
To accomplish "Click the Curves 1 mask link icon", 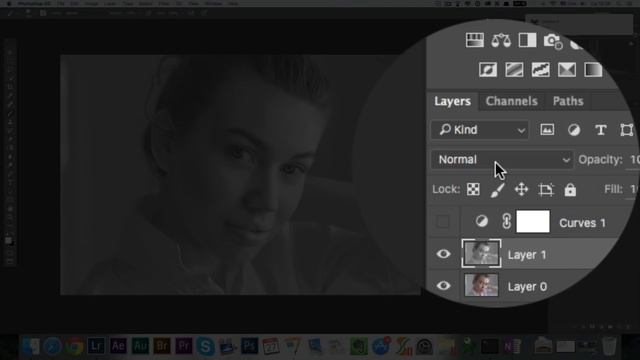I will pyautogui.click(x=506, y=221).
